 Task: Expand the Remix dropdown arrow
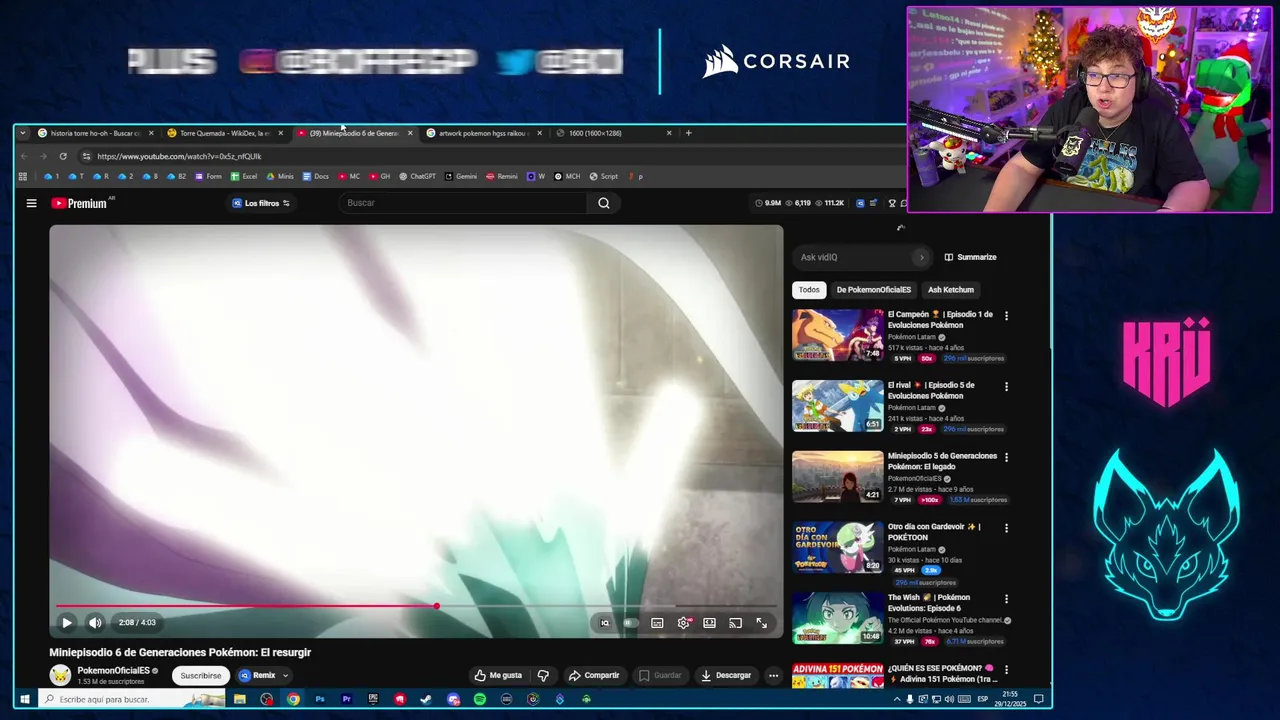[285, 675]
